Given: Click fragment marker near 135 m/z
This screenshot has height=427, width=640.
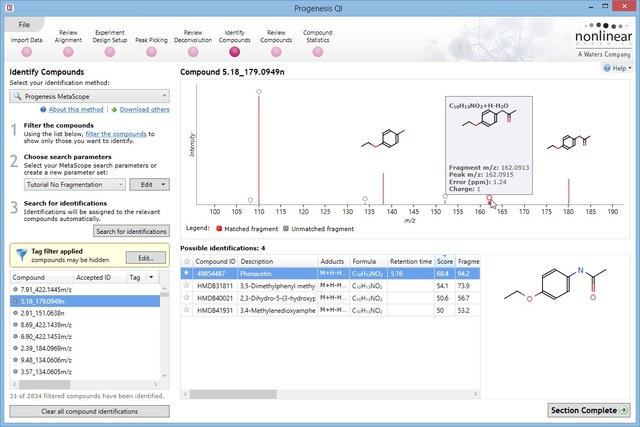Looking at the screenshot, I should 365,199.
